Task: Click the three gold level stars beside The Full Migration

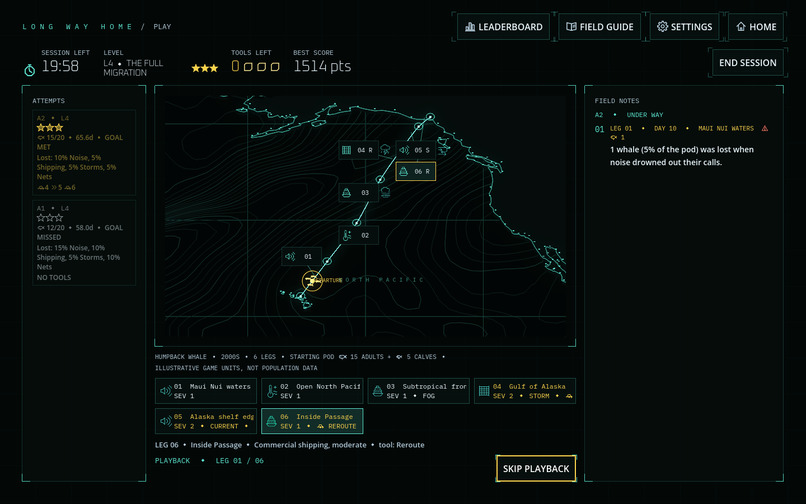Action: click(x=205, y=68)
